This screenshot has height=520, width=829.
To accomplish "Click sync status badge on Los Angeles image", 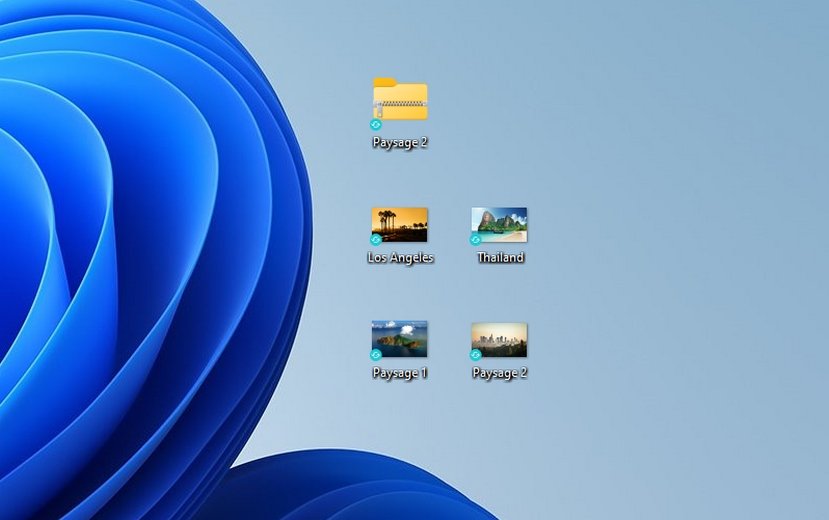I will [x=376, y=240].
